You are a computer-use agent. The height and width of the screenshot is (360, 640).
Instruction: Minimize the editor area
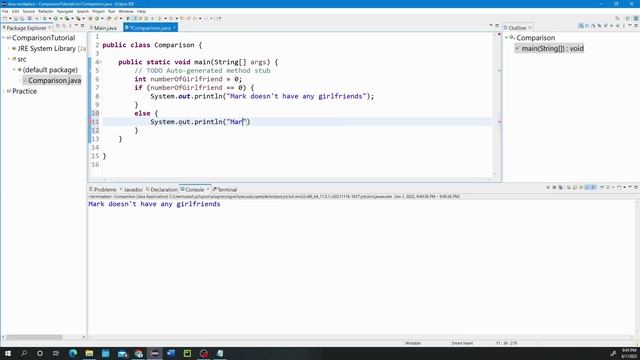[x=491, y=25]
